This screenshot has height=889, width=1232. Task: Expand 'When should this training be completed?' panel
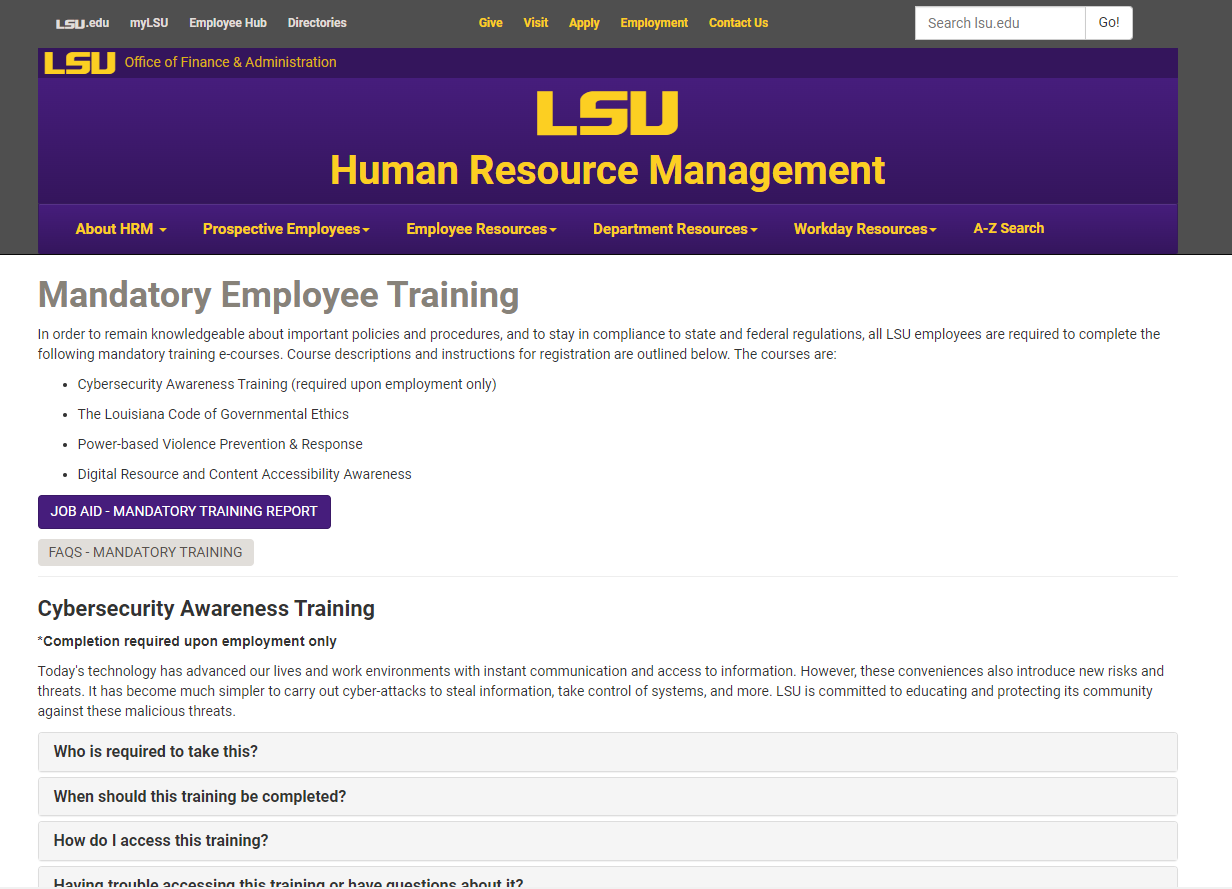(x=608, y=797)
